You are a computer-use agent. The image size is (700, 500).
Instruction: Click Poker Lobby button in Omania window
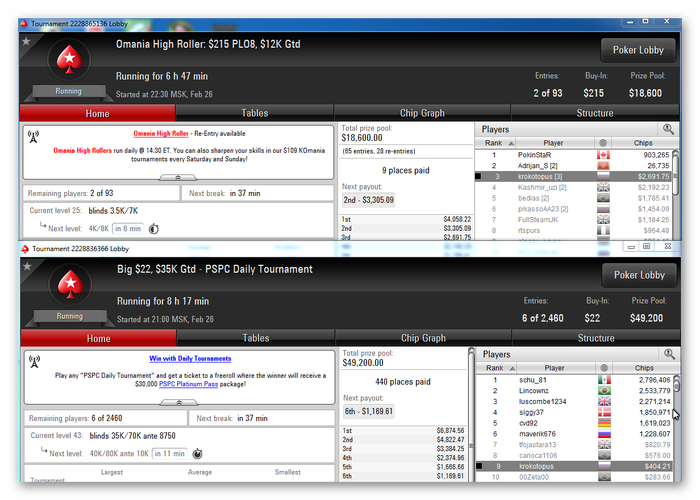638,50
